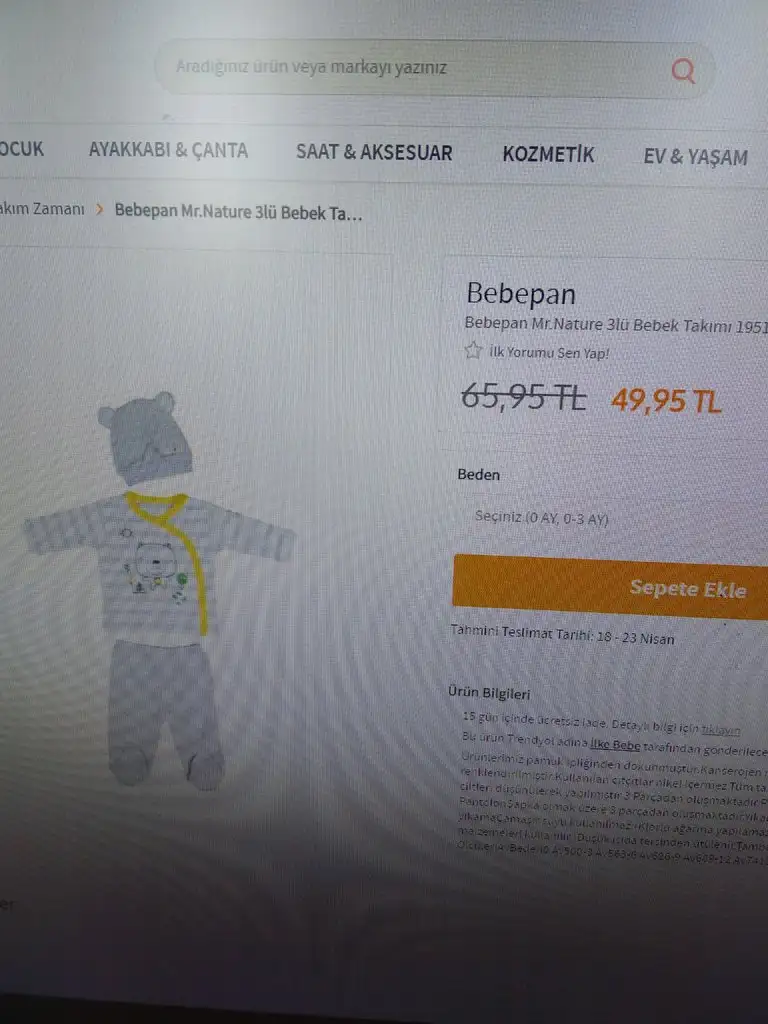Click the İlk Yorumu Sen Yap link

click(x=549, y=353)
